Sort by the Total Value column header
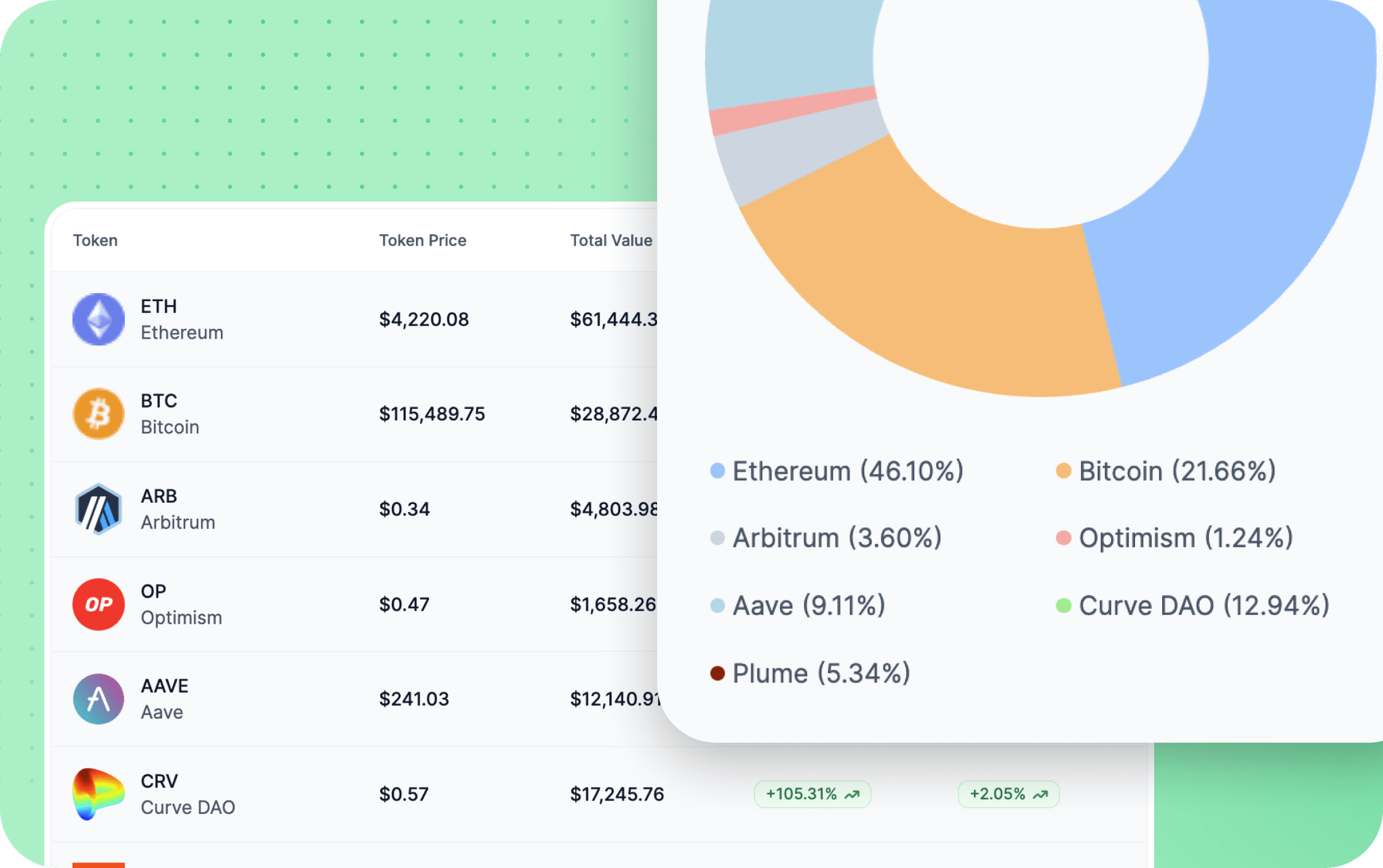The width and height of the screenshot is (1383, 868). 611,240
